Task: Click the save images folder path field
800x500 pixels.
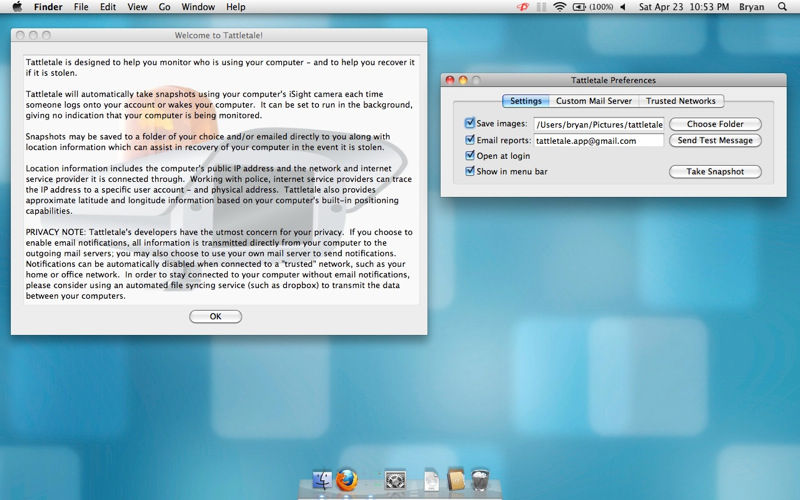Action: tap(598, 124)
